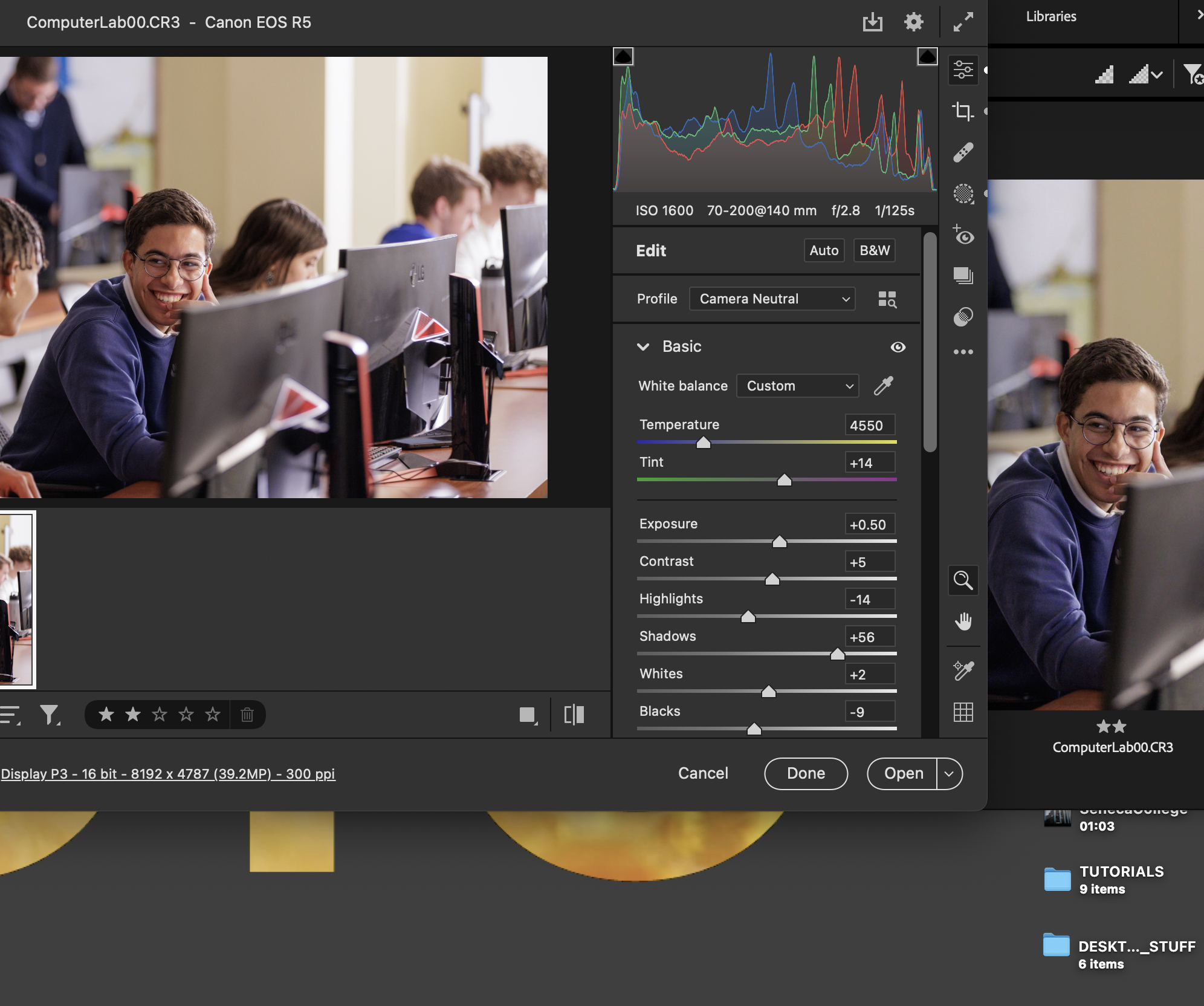Select the Masking tool
The height and width of the screenshot is (1006, 1204).
pyautogui.click(x=963, y=193)
